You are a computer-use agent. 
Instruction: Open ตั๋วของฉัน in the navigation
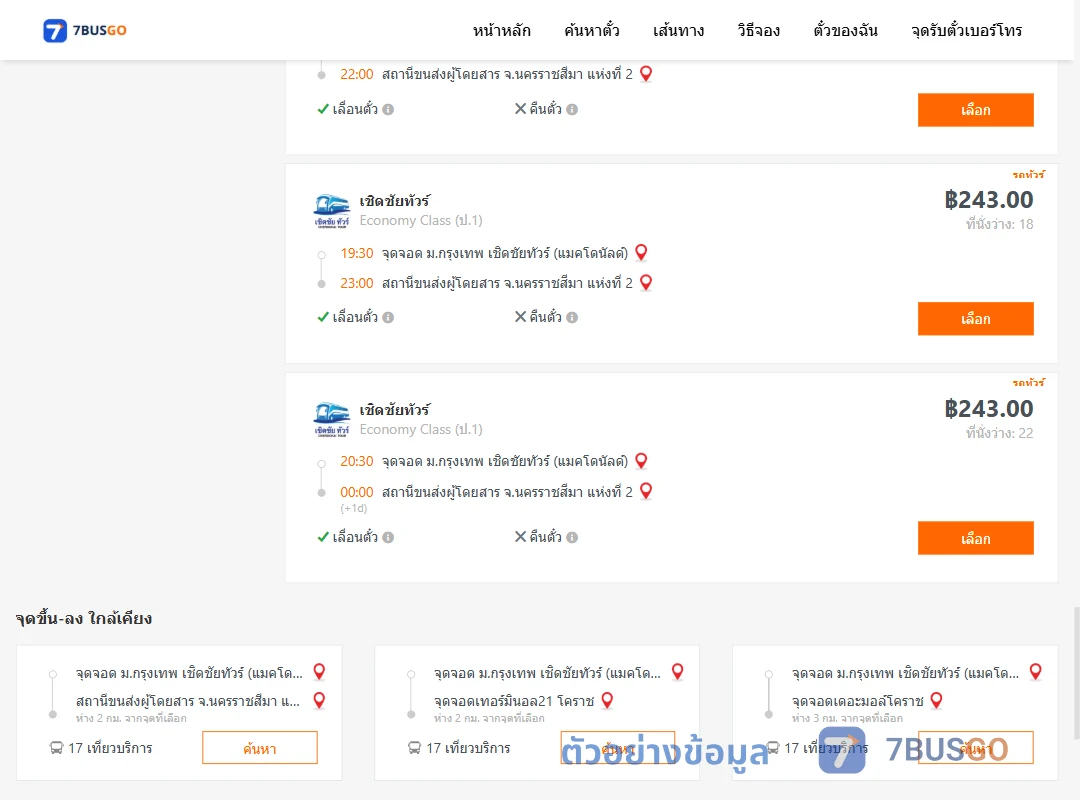[x=845, y=30]
